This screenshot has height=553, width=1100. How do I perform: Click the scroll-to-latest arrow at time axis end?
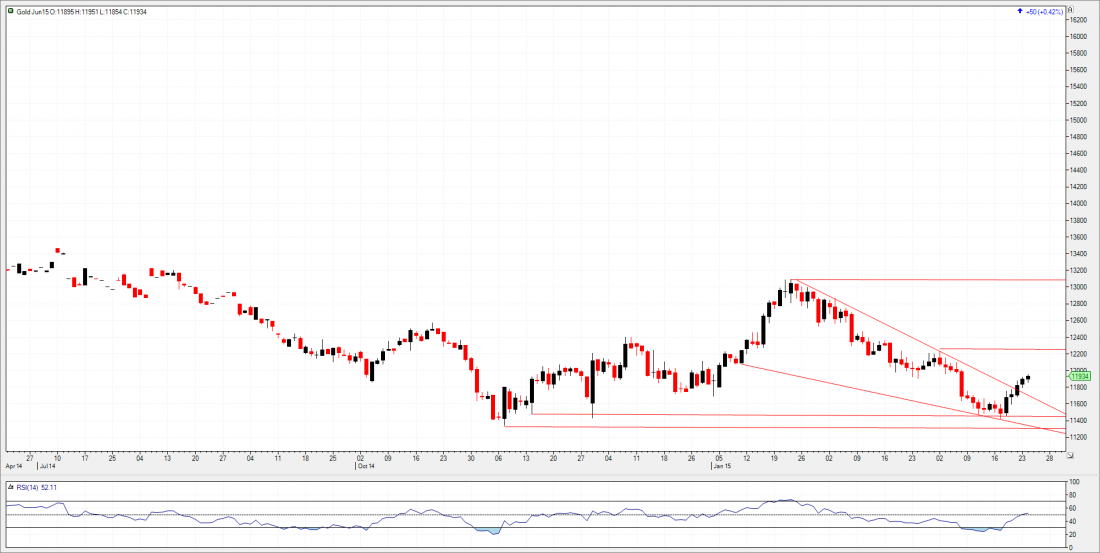point(1070,456)
